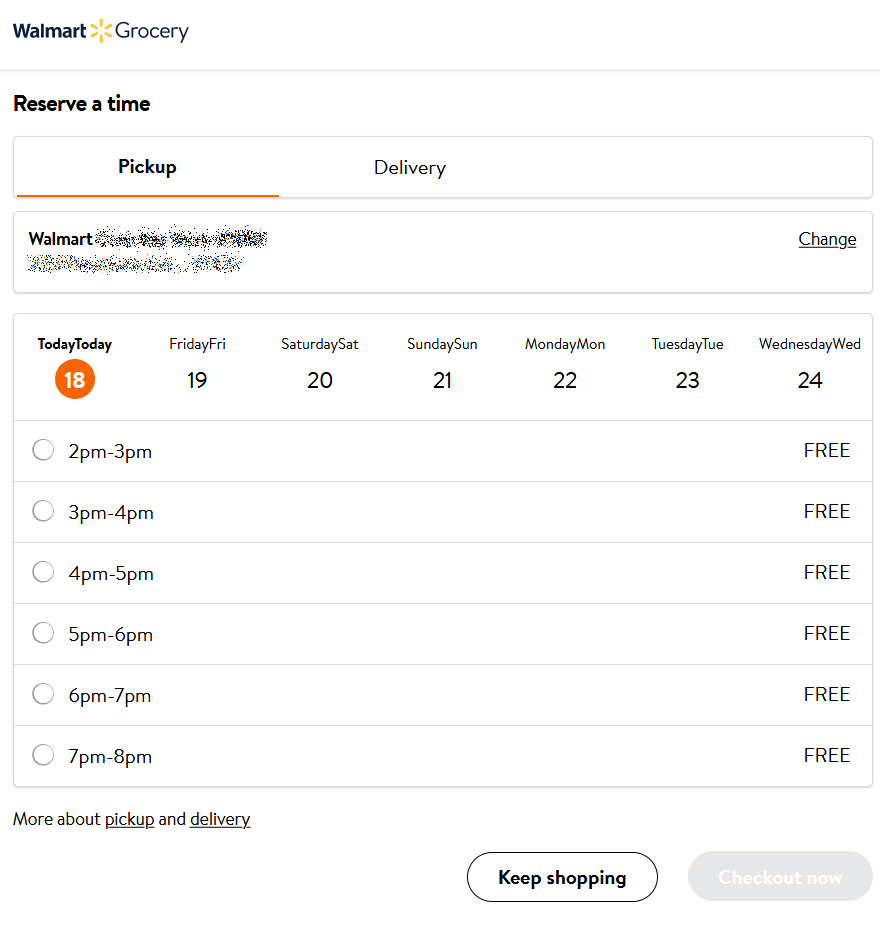The image size is (880, 925).
Task: Click the Change store link
Action: click(827, 239)
